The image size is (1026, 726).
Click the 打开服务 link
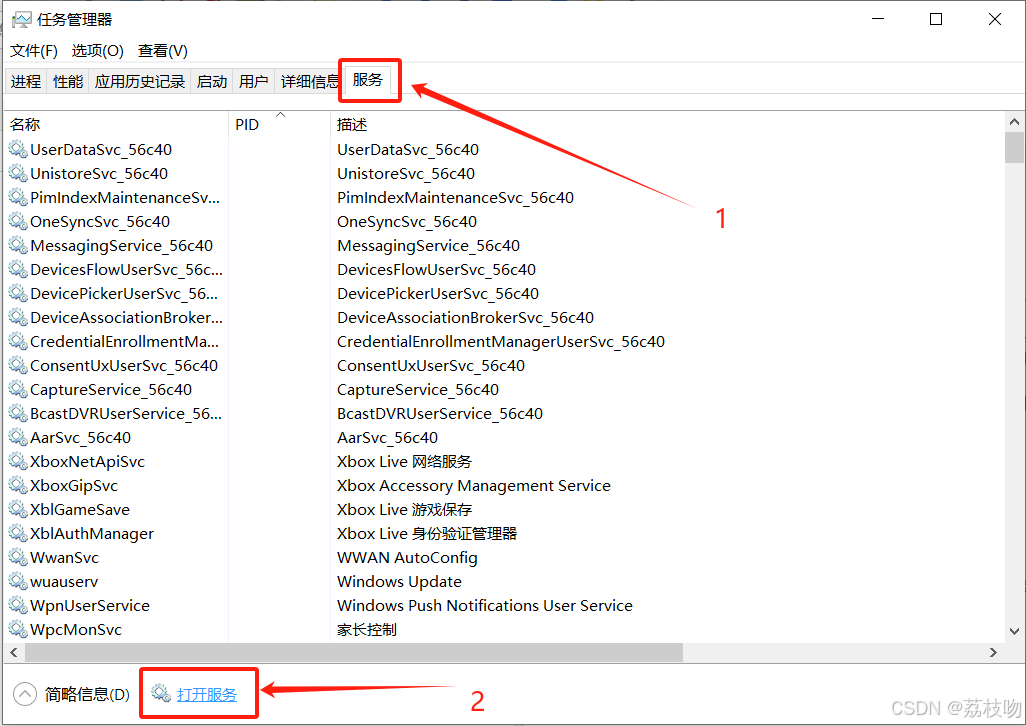pyautogui.click(x=207, y=694)
